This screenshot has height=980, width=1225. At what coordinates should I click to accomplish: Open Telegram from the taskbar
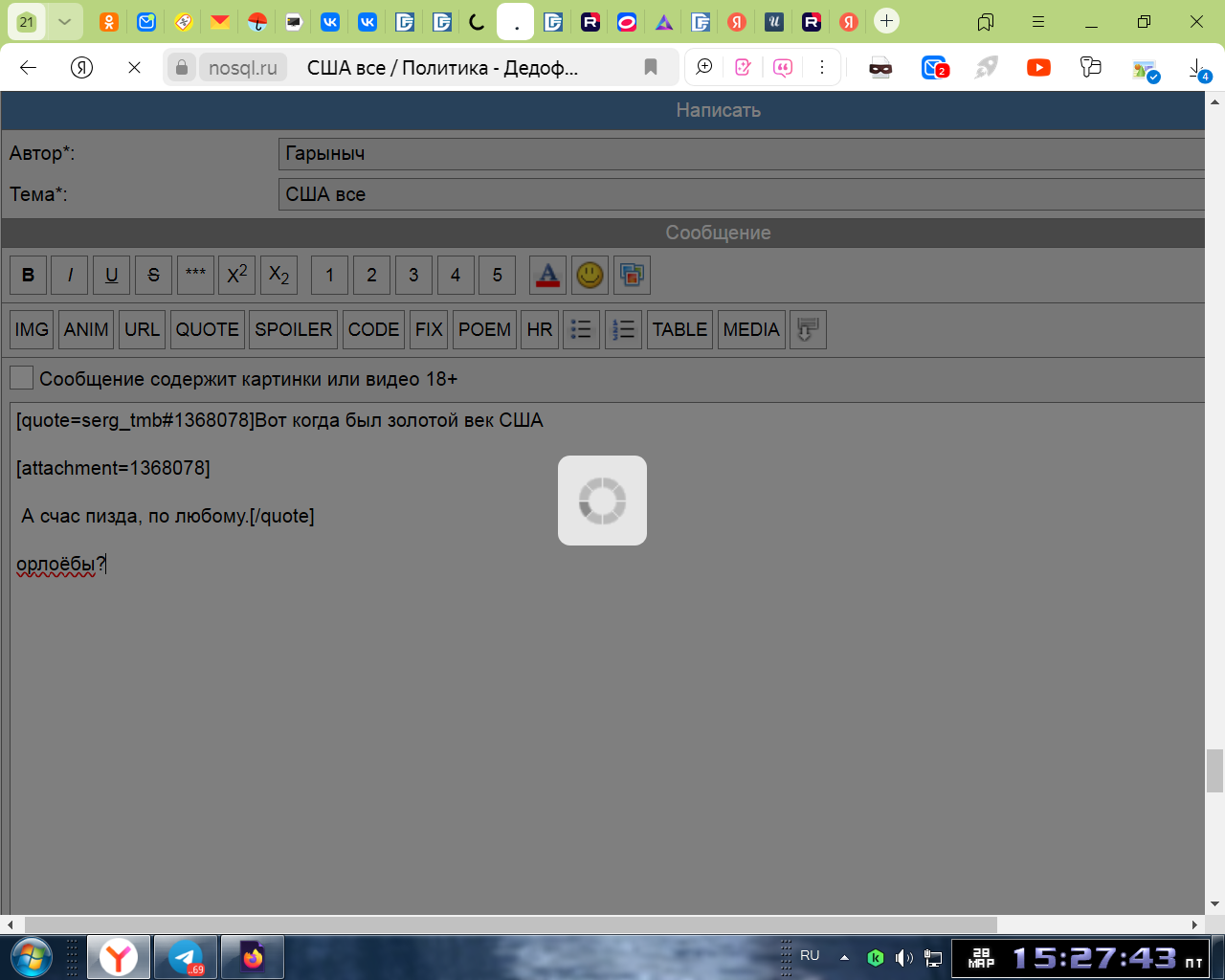click(186, 957)
